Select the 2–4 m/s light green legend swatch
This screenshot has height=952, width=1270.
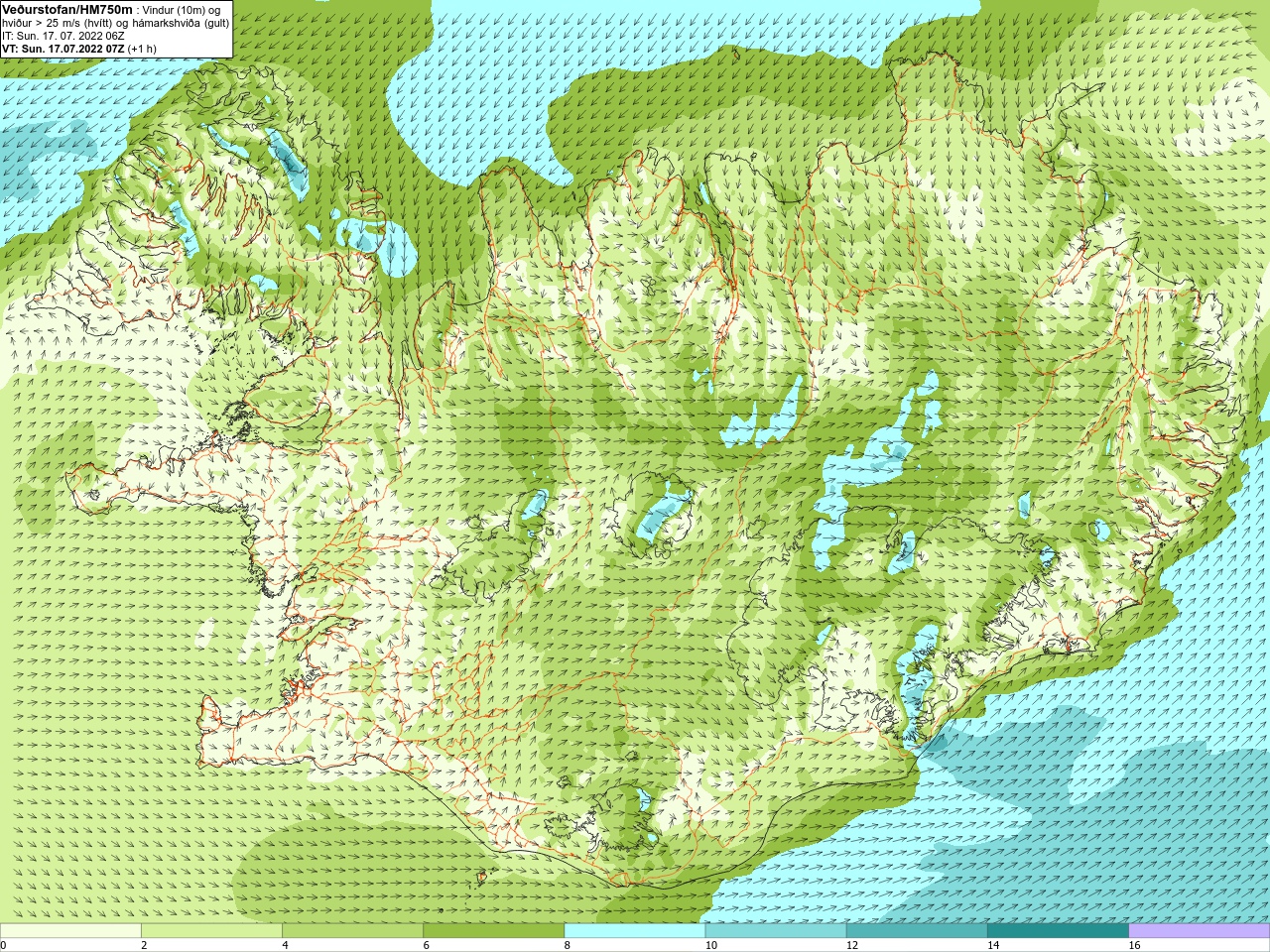coord(211,931)
